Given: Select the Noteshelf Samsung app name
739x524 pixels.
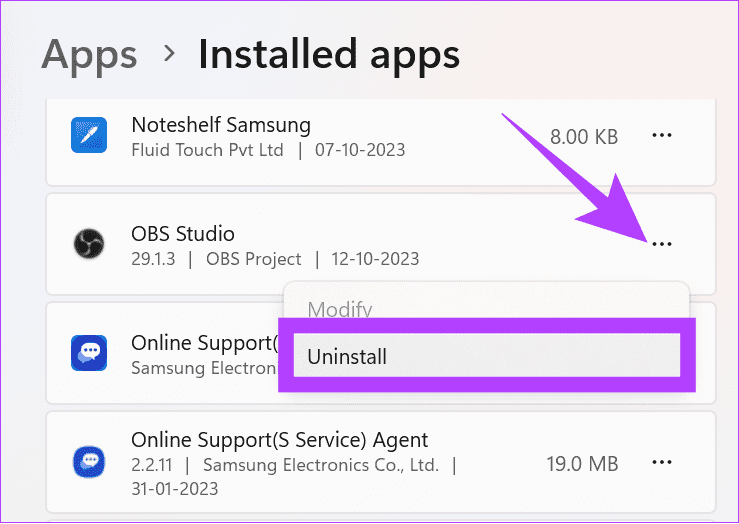Looking at the screenshot, I should (221, 125).
